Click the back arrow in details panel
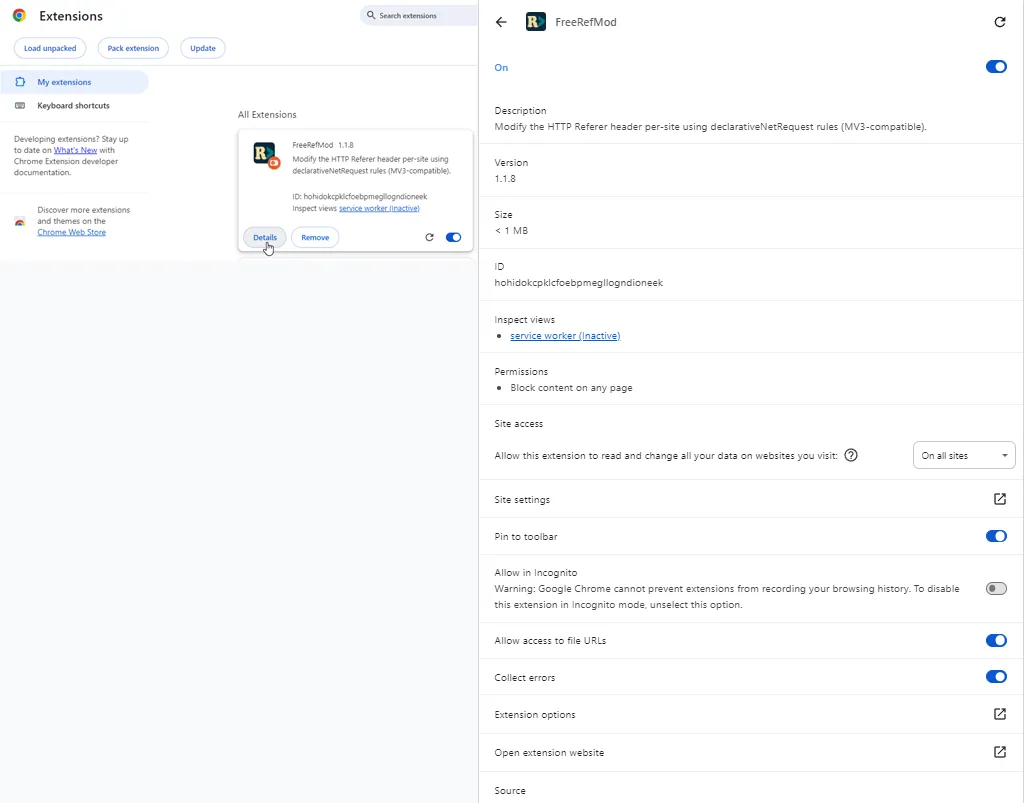The width and height of the screenshot is (1024, 803). [x=502, y=22]
